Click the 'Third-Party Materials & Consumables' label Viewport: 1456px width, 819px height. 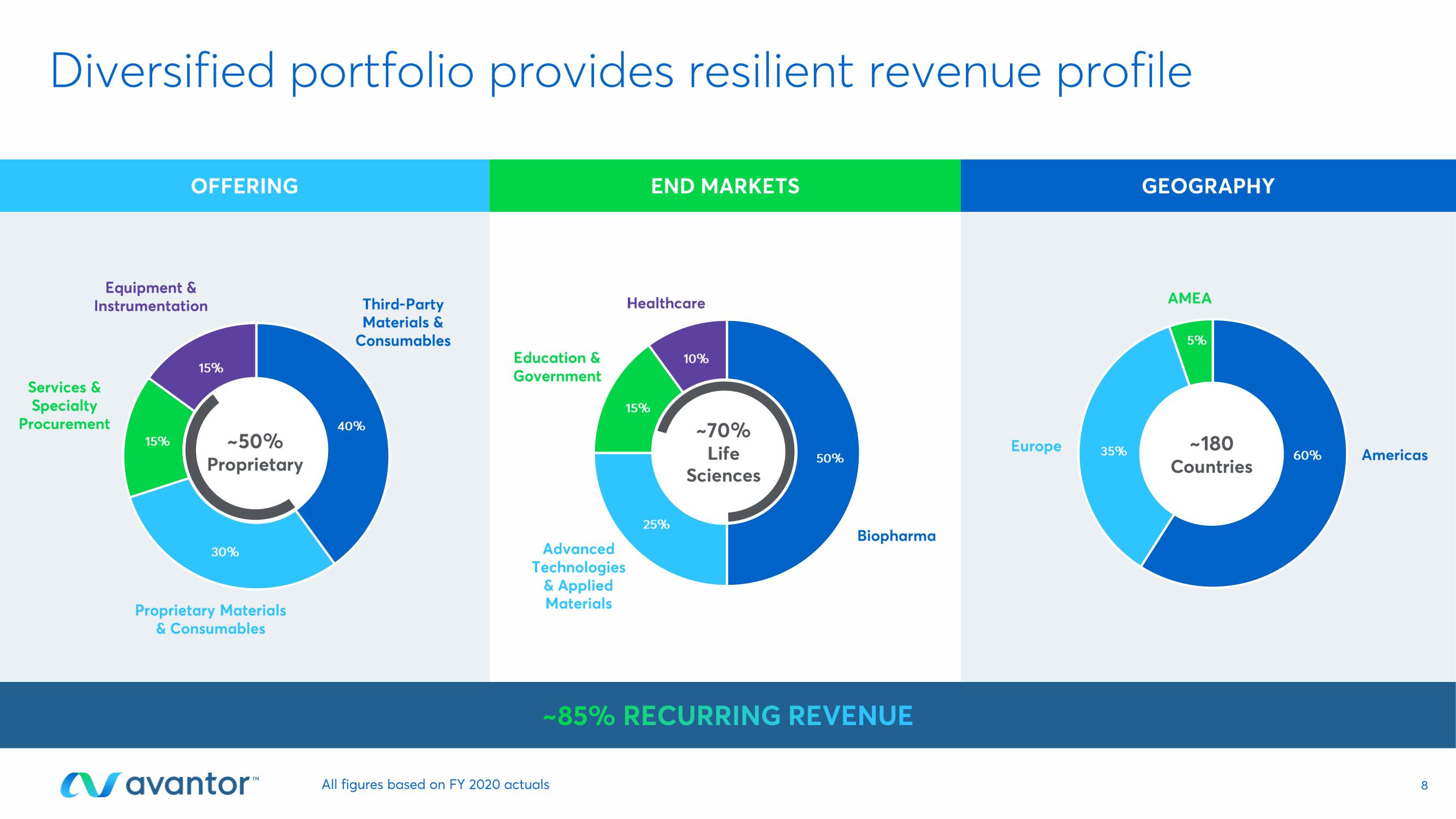[403, 322]
